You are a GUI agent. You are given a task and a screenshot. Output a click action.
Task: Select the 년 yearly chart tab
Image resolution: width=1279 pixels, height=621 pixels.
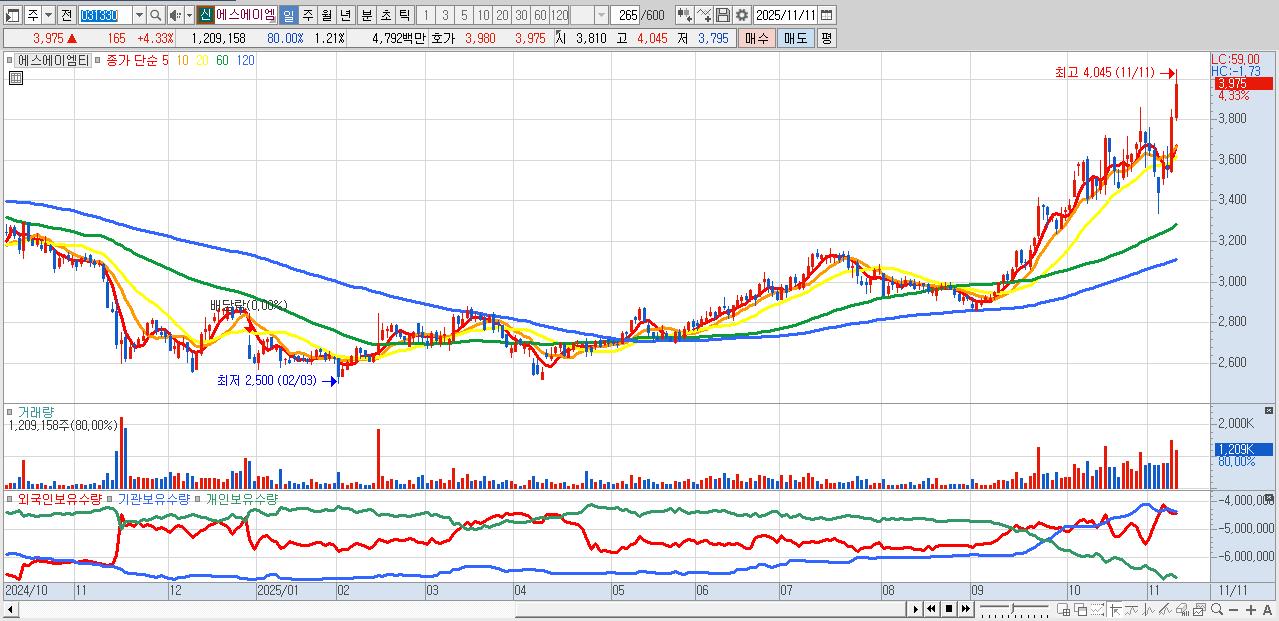(345, 16)
